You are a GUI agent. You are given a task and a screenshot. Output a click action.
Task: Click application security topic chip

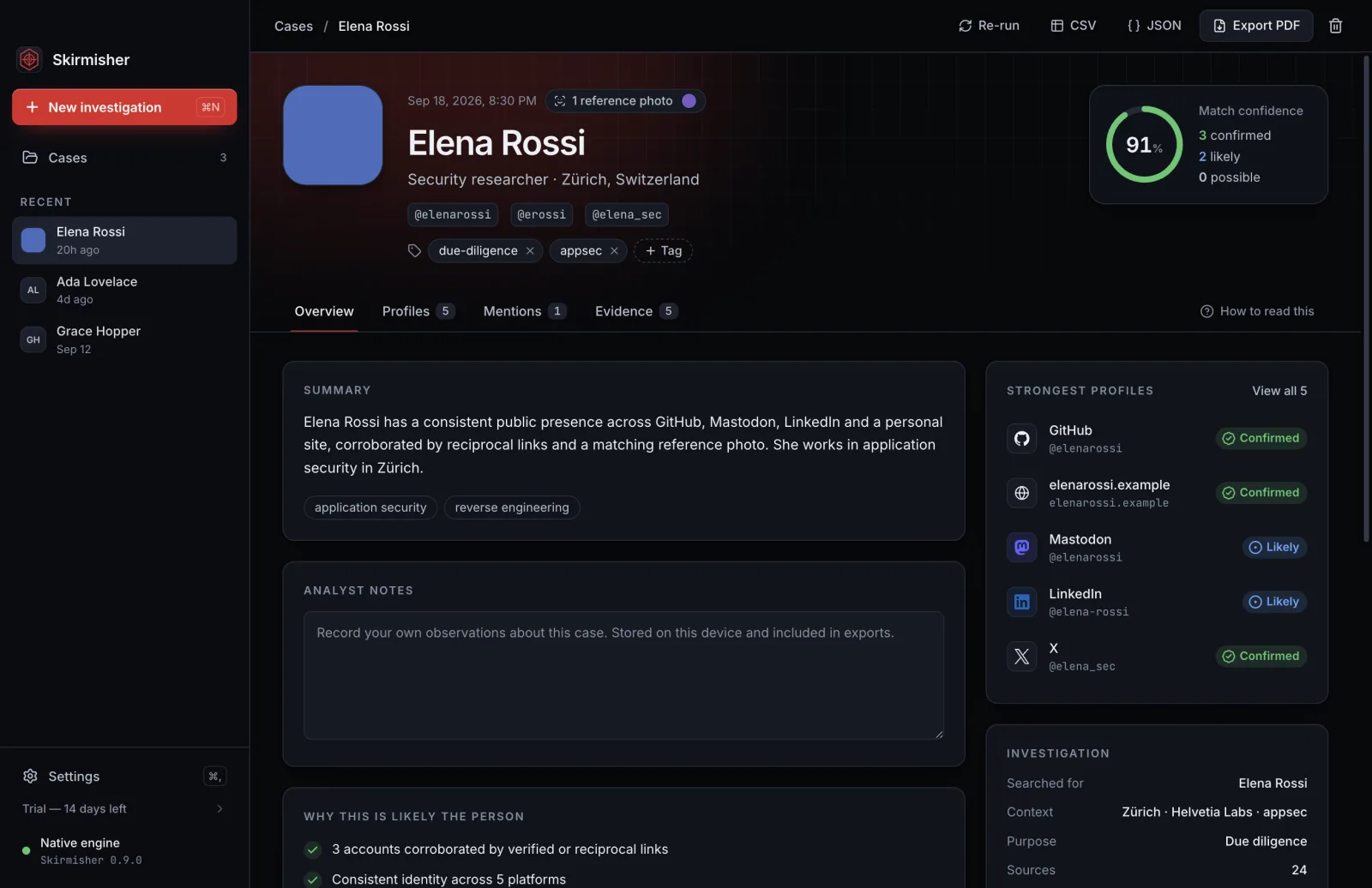(370, 507)
